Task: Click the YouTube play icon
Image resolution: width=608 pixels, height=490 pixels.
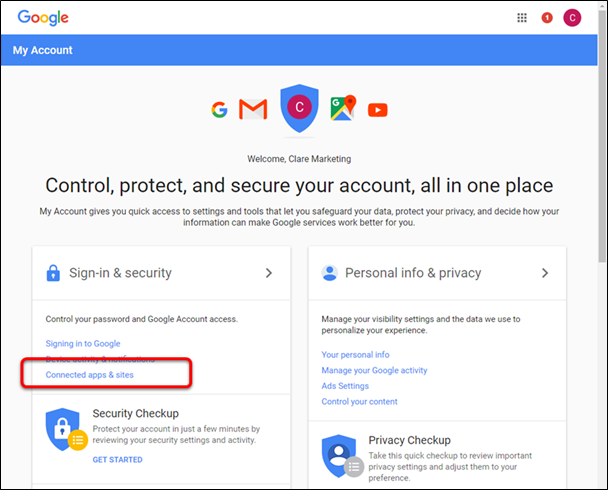Action: tap(378, 110)
